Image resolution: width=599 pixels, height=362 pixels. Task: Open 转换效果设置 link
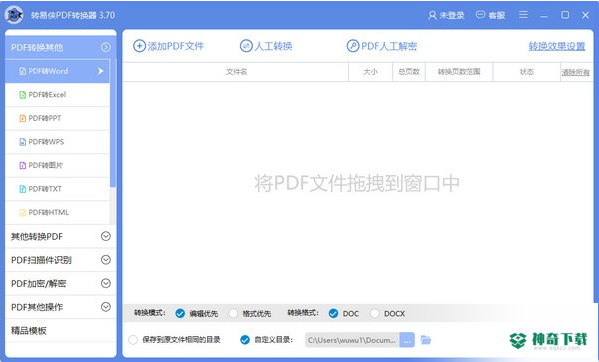point(557,46)
